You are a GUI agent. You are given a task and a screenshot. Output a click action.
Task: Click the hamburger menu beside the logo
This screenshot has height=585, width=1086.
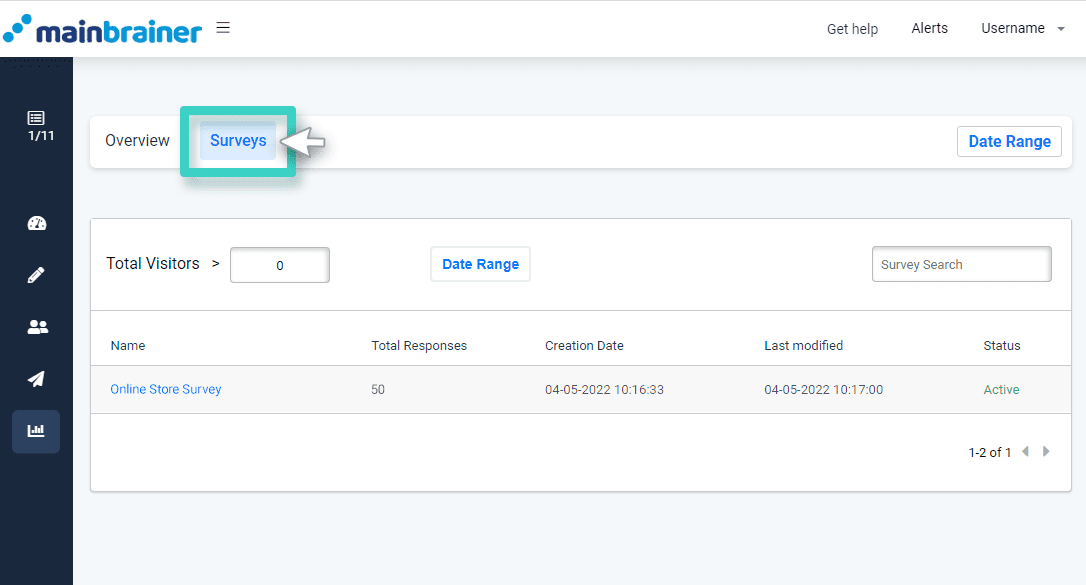tap(222, 27)
